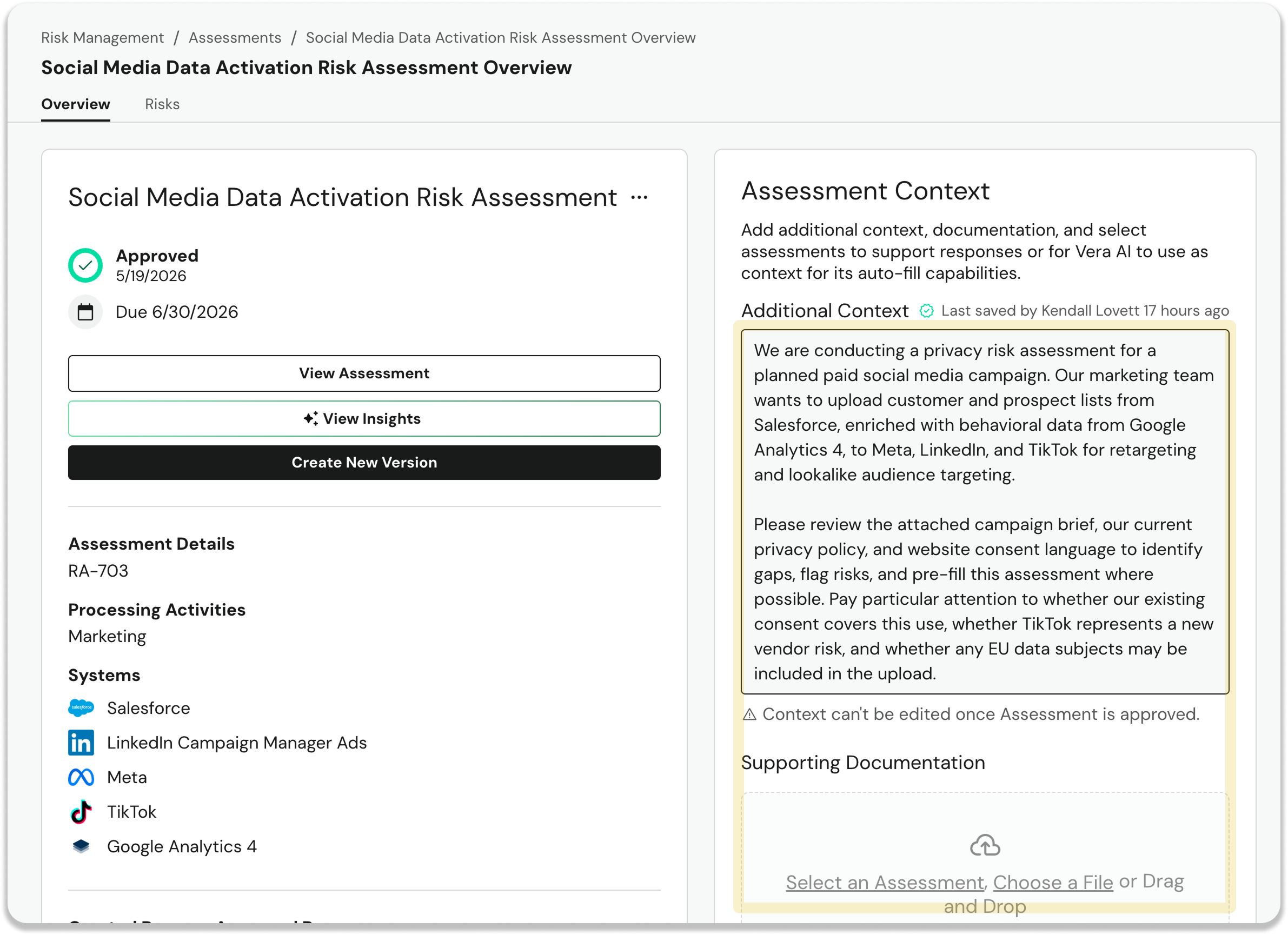Navigate to Assessments breadcrumb
Screen dimensions: 1288x935
(235, 37)
